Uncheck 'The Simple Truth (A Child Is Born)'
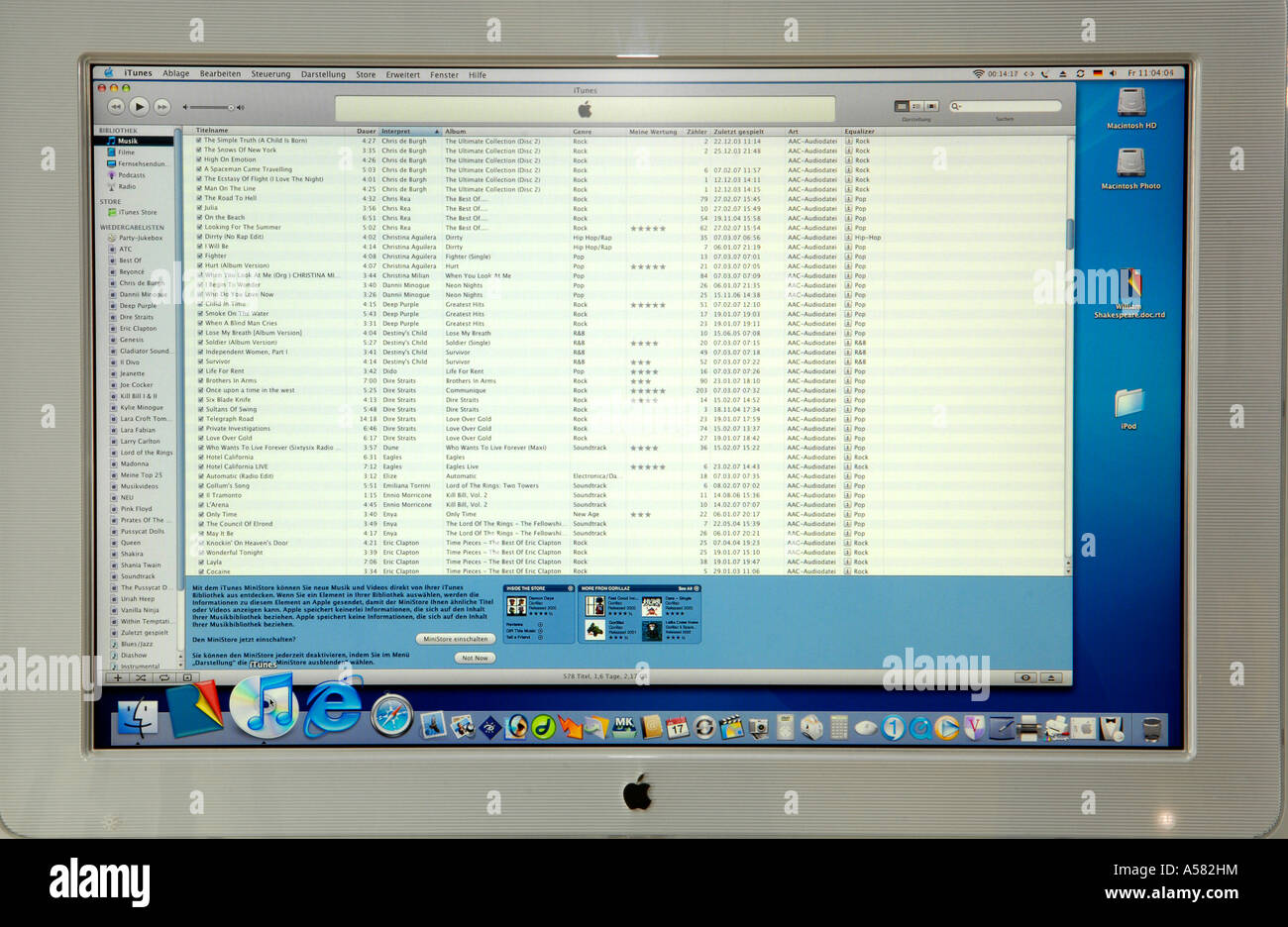 (x=199, y=141)
